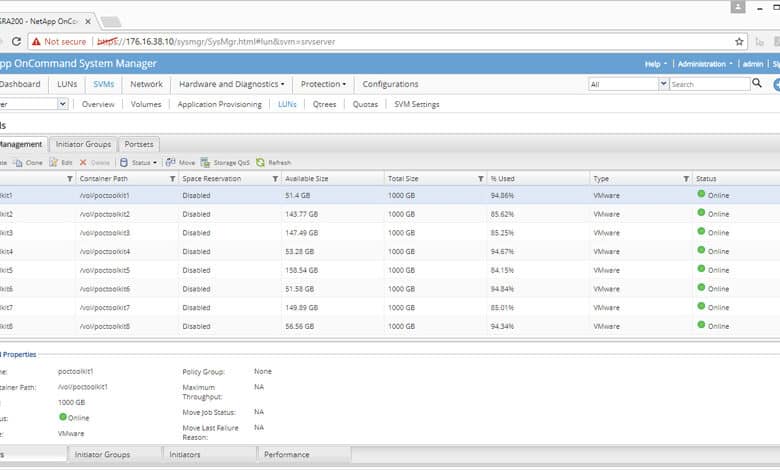
Task: Click the red Delete X icon
Action: tap(83, 163)
